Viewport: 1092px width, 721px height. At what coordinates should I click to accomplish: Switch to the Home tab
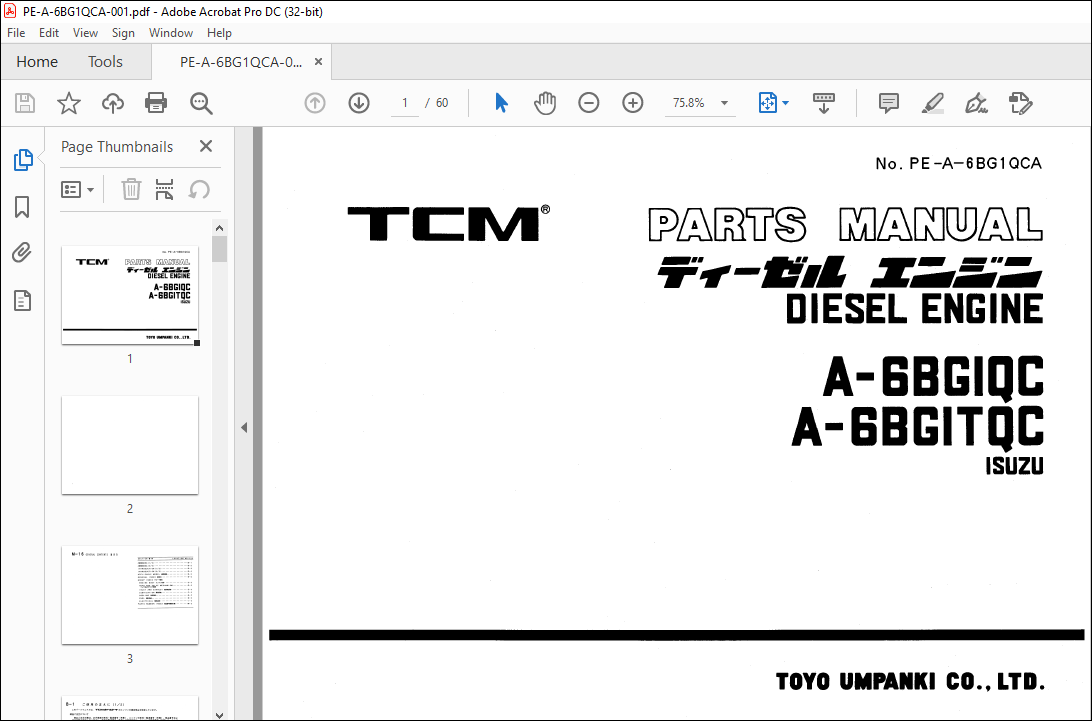(37, 61)
